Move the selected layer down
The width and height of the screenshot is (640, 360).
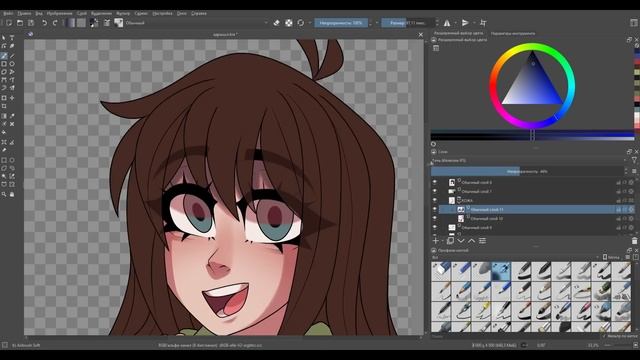[461, 241]
